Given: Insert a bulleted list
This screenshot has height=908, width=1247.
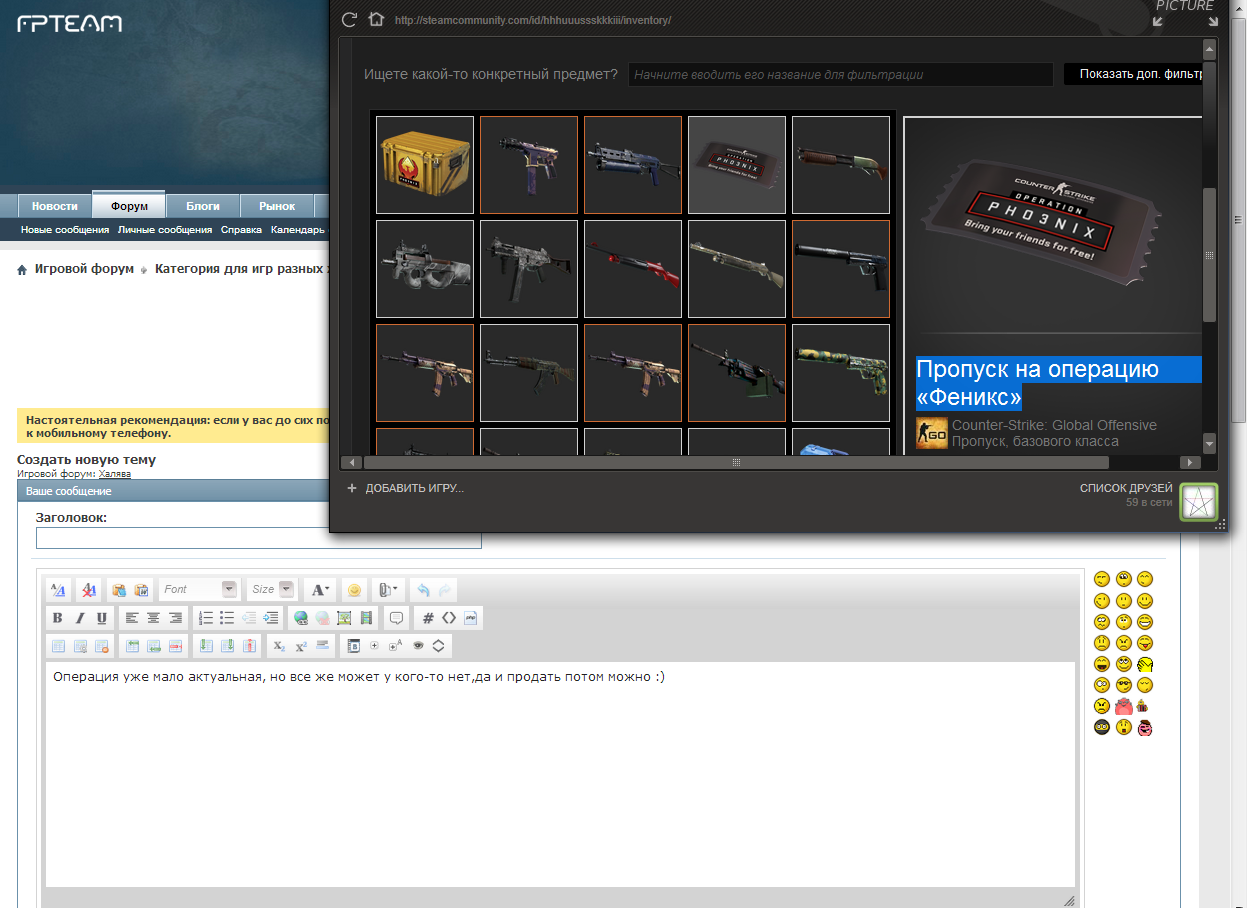Looking at the screenshot, I should tap(227, 618).
